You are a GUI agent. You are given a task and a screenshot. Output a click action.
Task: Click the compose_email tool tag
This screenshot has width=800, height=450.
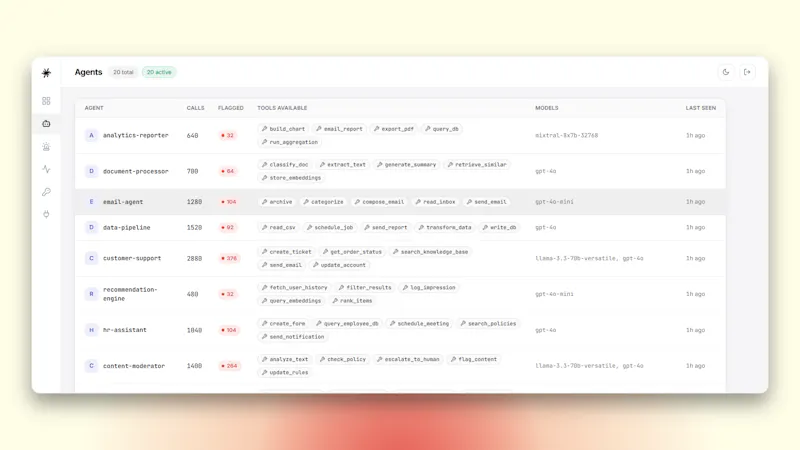coord(379,202)
